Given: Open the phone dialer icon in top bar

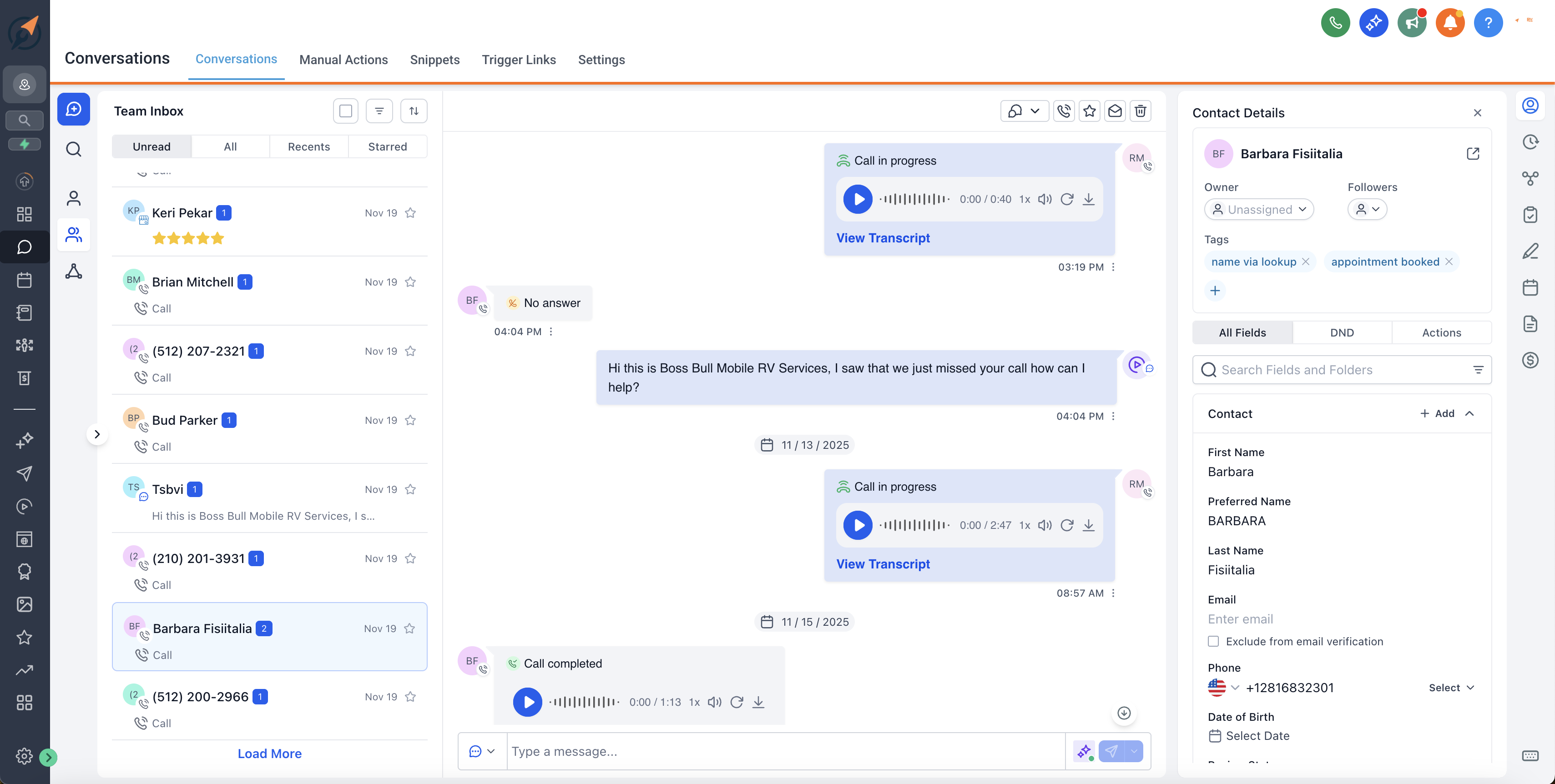Looking at the screenshot, I should point(1335,22).
